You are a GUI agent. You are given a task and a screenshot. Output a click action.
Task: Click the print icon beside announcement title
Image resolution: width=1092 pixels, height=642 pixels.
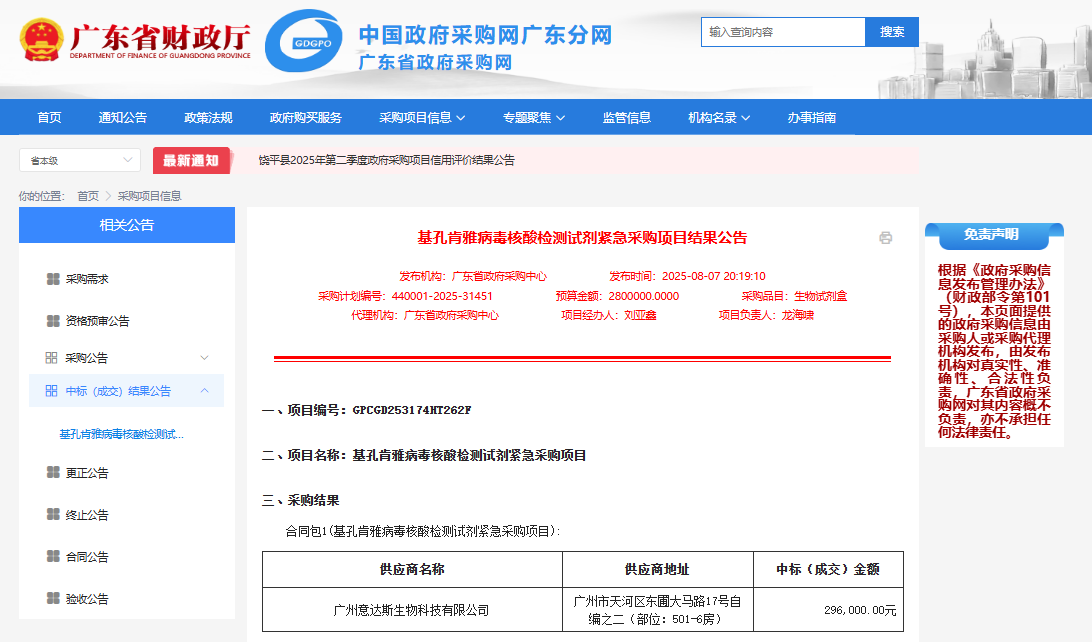(885, 238)
